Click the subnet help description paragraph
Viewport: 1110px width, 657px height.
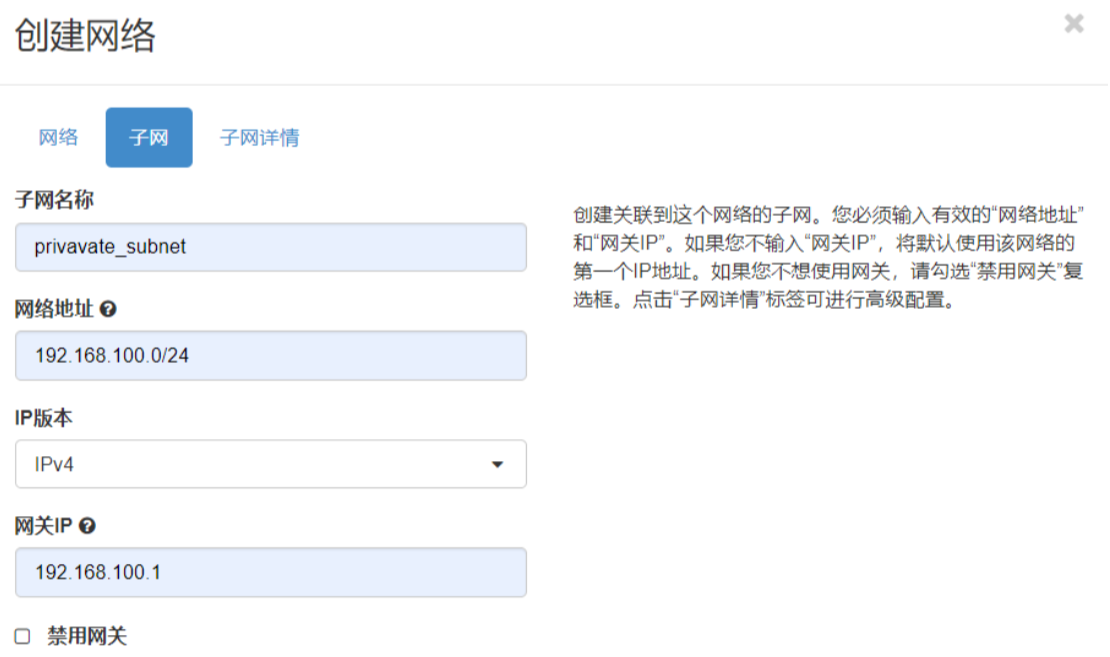(x=828, y=258)
